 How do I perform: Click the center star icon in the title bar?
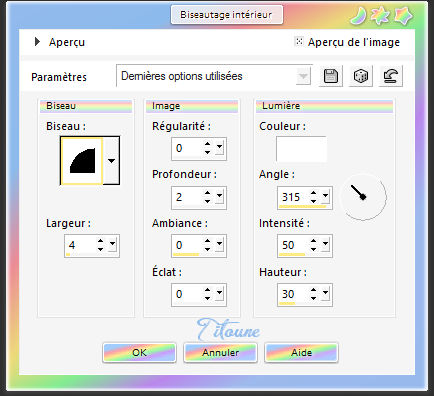pyautogui.click(x=380, y=16)
